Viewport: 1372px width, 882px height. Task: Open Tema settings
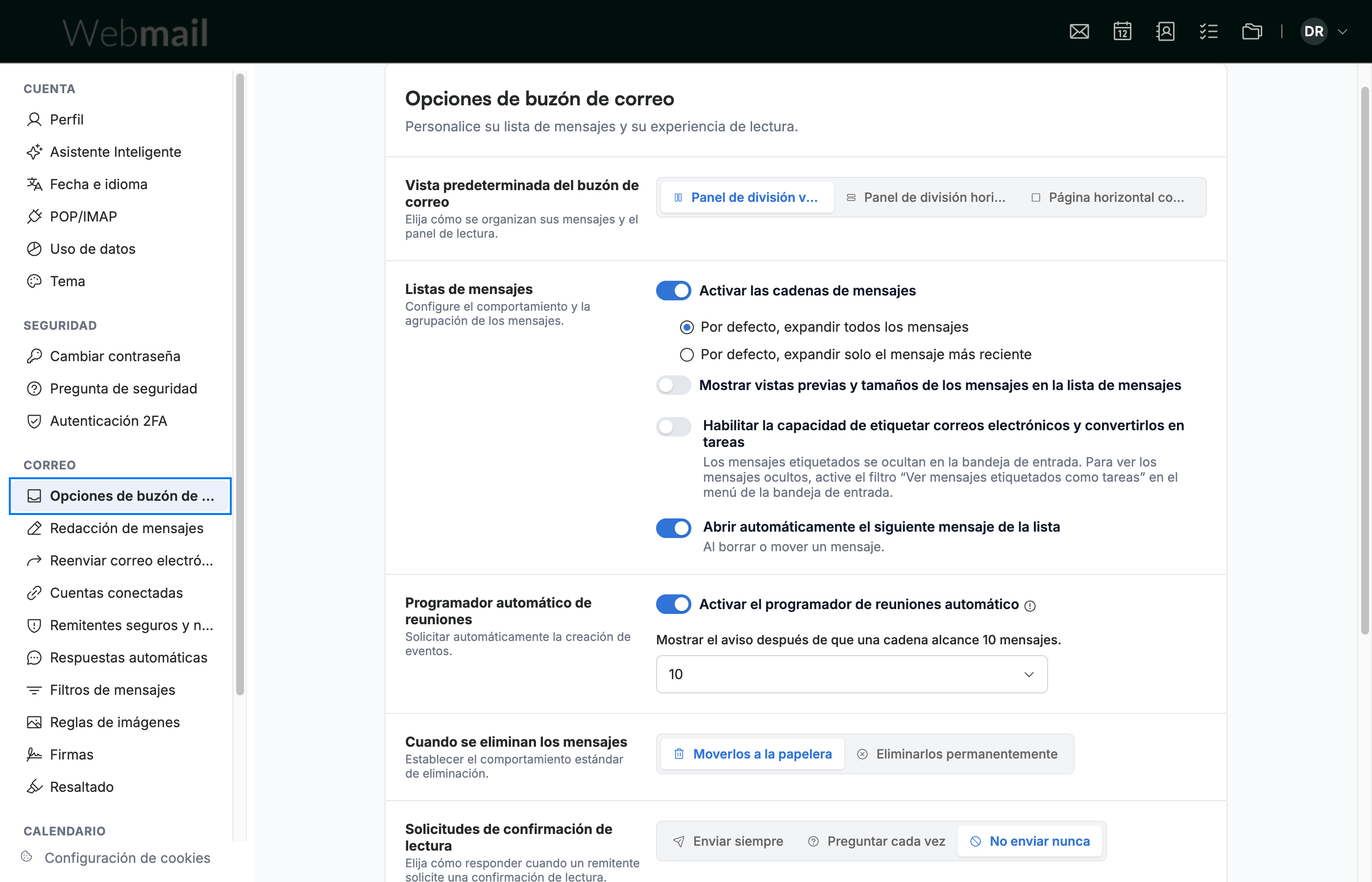point(120,281)
